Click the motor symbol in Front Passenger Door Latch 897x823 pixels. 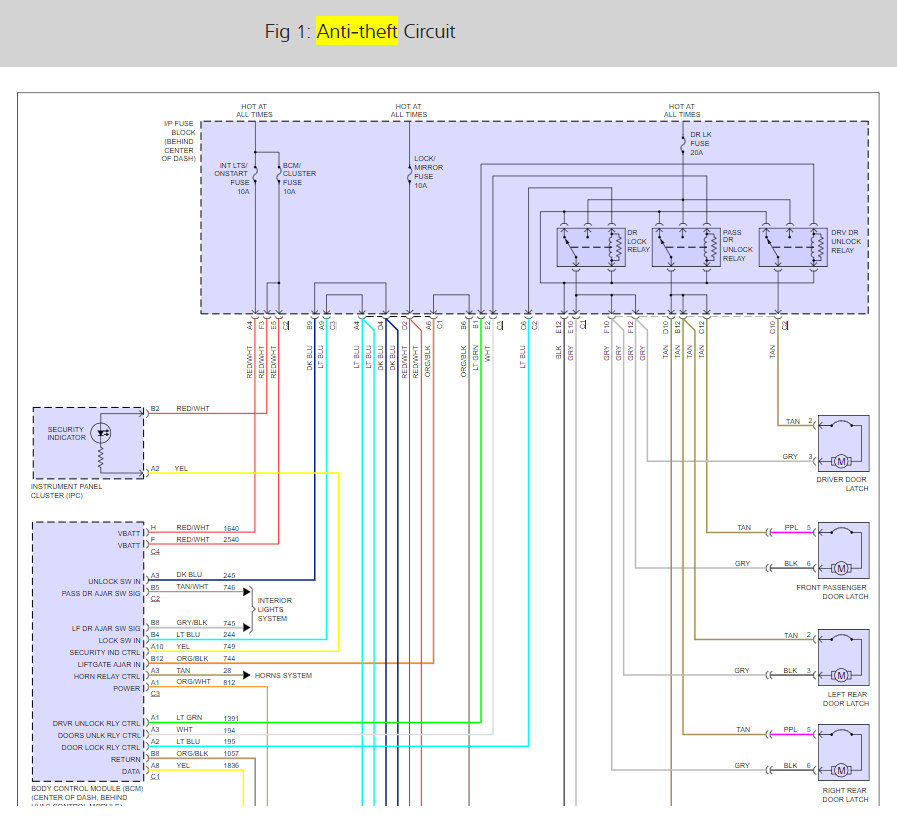(x=841, y=568)
